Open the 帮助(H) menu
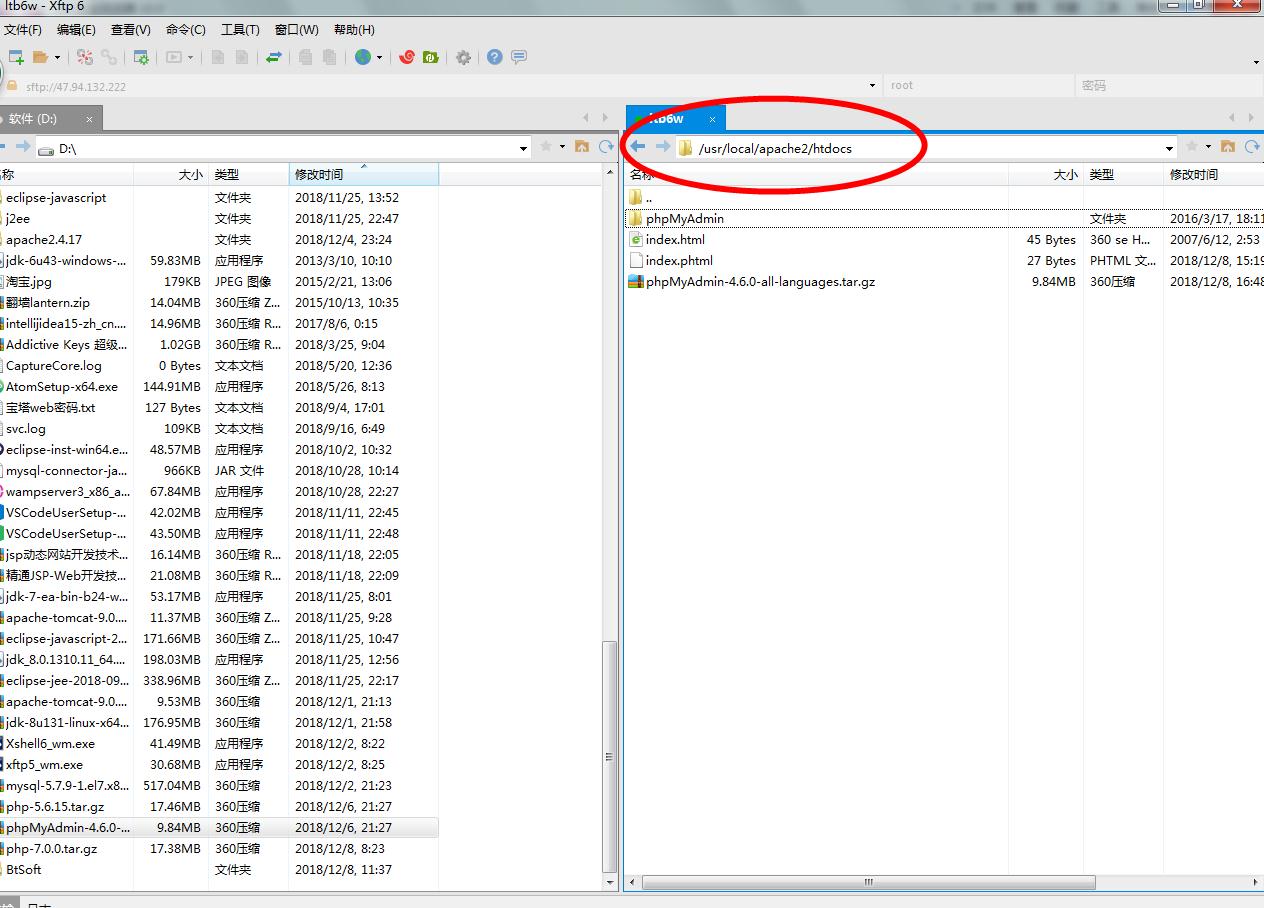Viewport: 1264px width, 908px height. coord(354,30)
